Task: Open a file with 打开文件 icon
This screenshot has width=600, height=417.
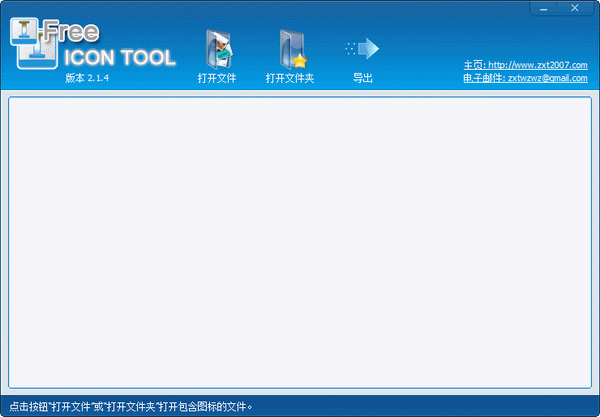Action: [x=218, y=50]
